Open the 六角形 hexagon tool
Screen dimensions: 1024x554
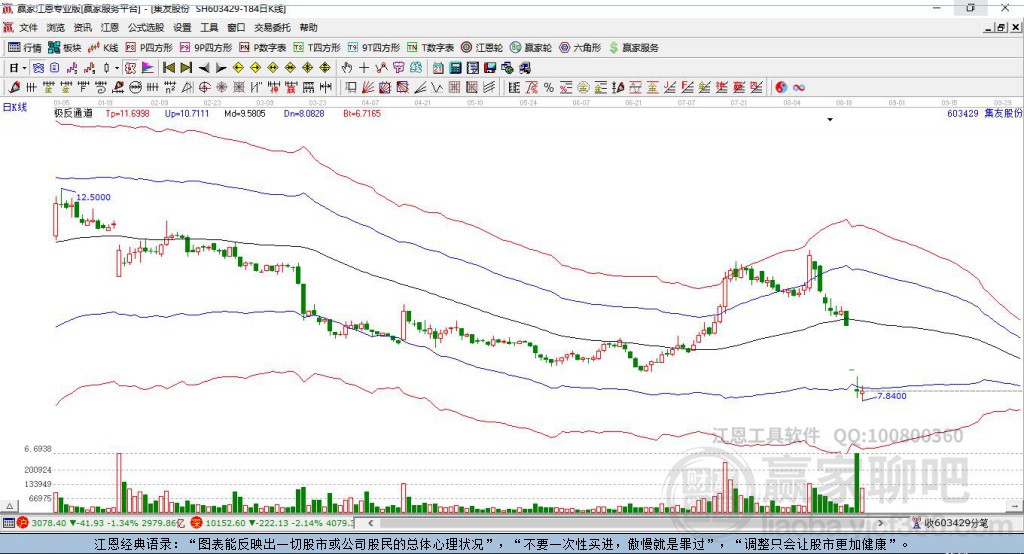pos(580,48)
